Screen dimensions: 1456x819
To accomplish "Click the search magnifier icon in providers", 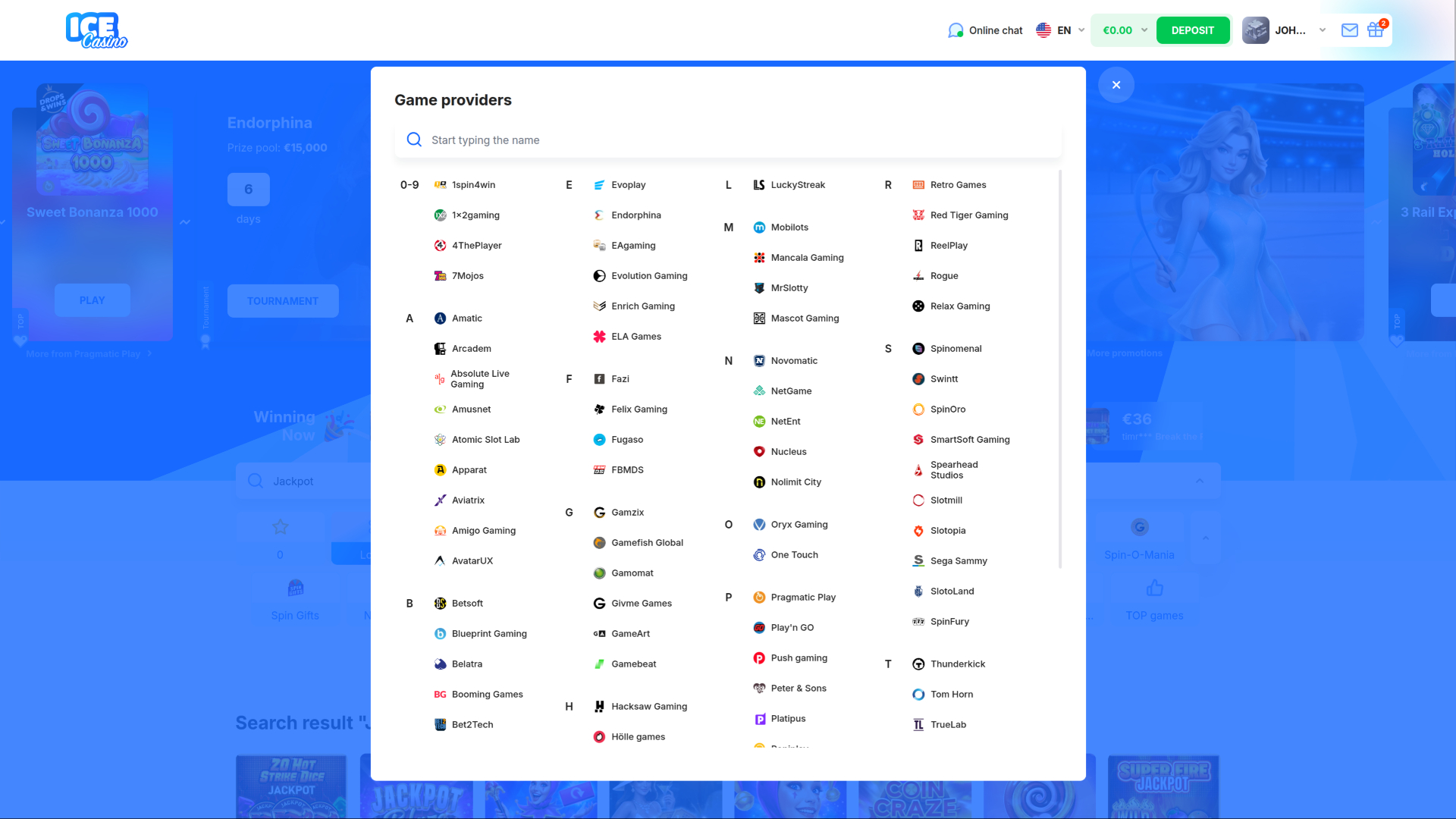I will click(414, 140).
